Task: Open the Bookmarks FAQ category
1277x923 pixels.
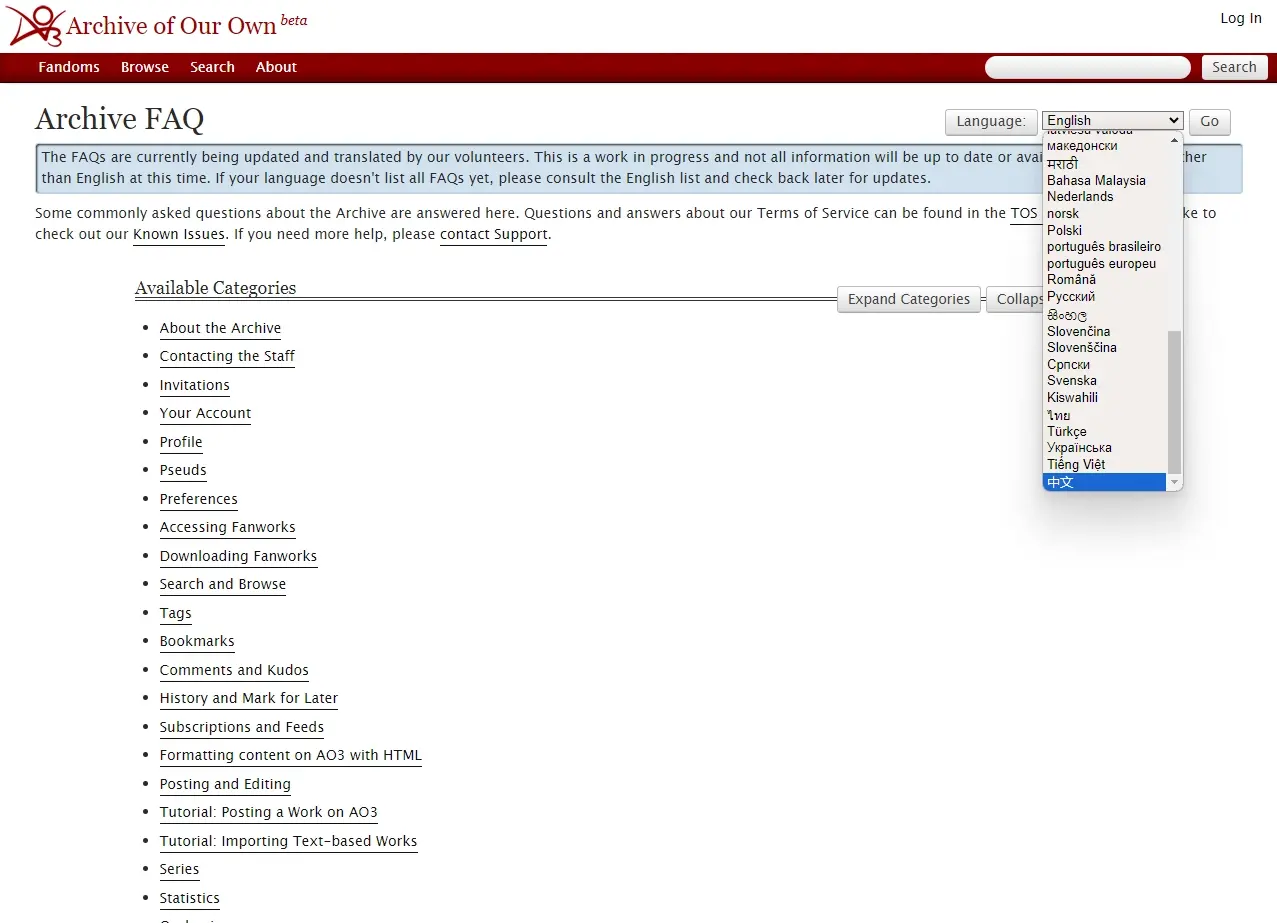Action: (197, 641)
